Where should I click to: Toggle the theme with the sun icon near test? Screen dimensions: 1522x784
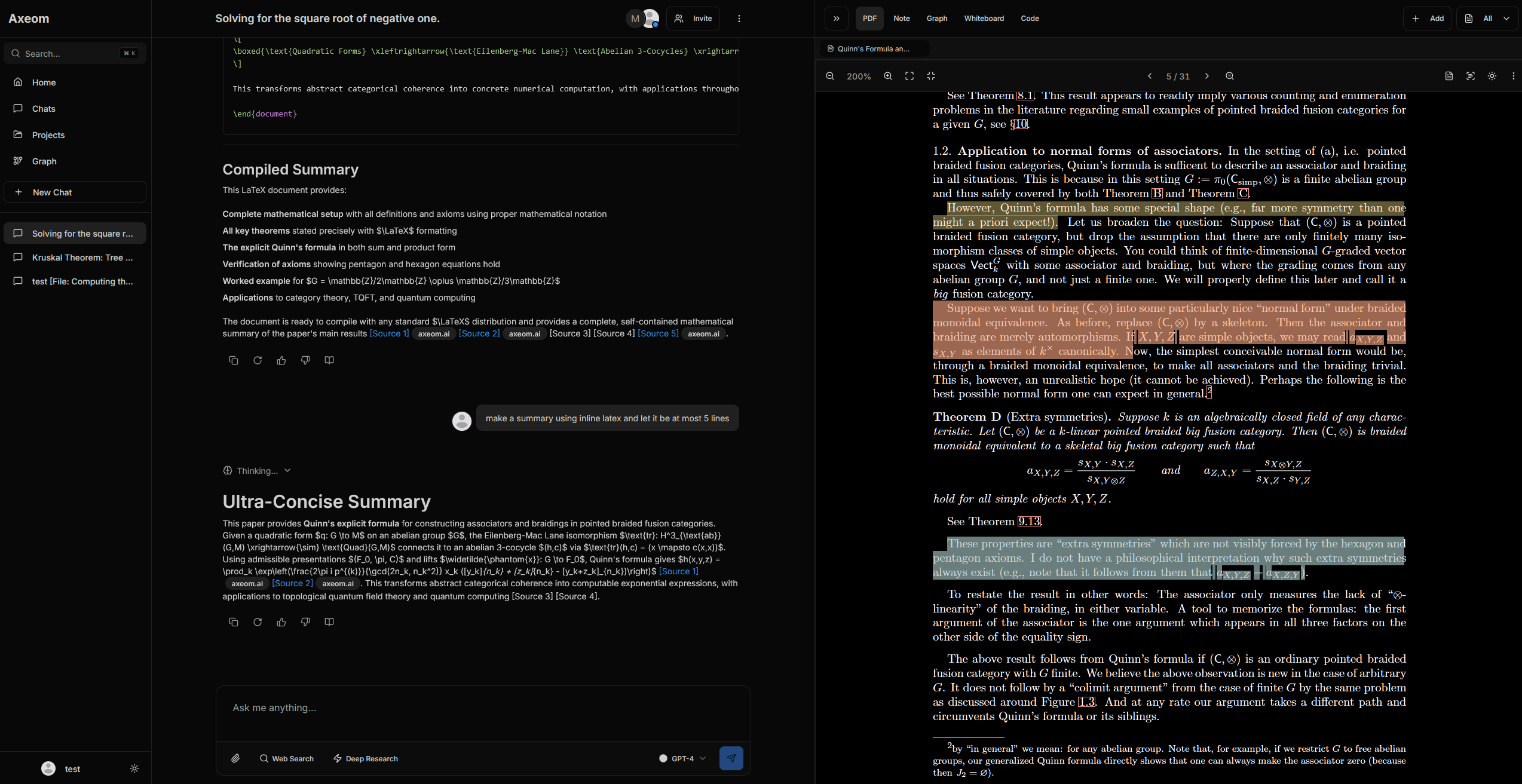(135, 768)
